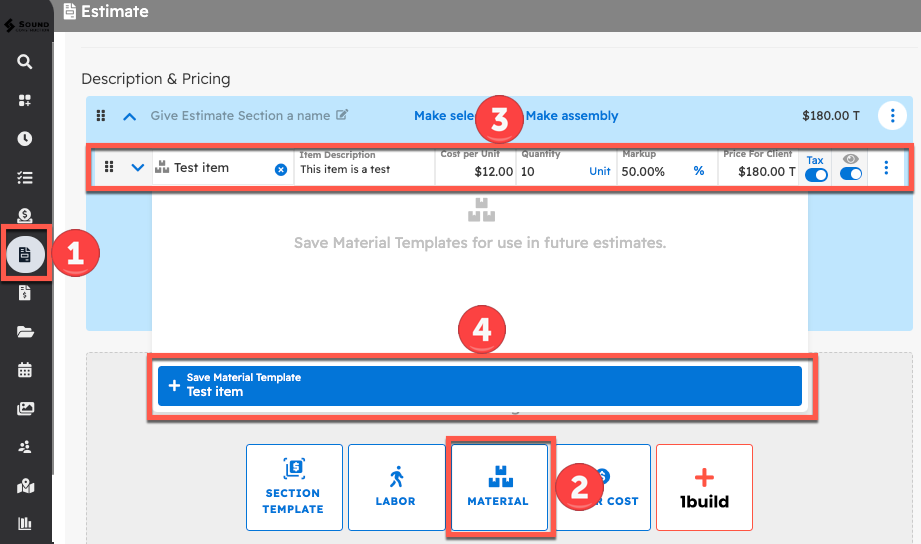Open the Unit dropdown in Quantity
921x544 pixels.
pyautogui.click(x=599, y=171)
